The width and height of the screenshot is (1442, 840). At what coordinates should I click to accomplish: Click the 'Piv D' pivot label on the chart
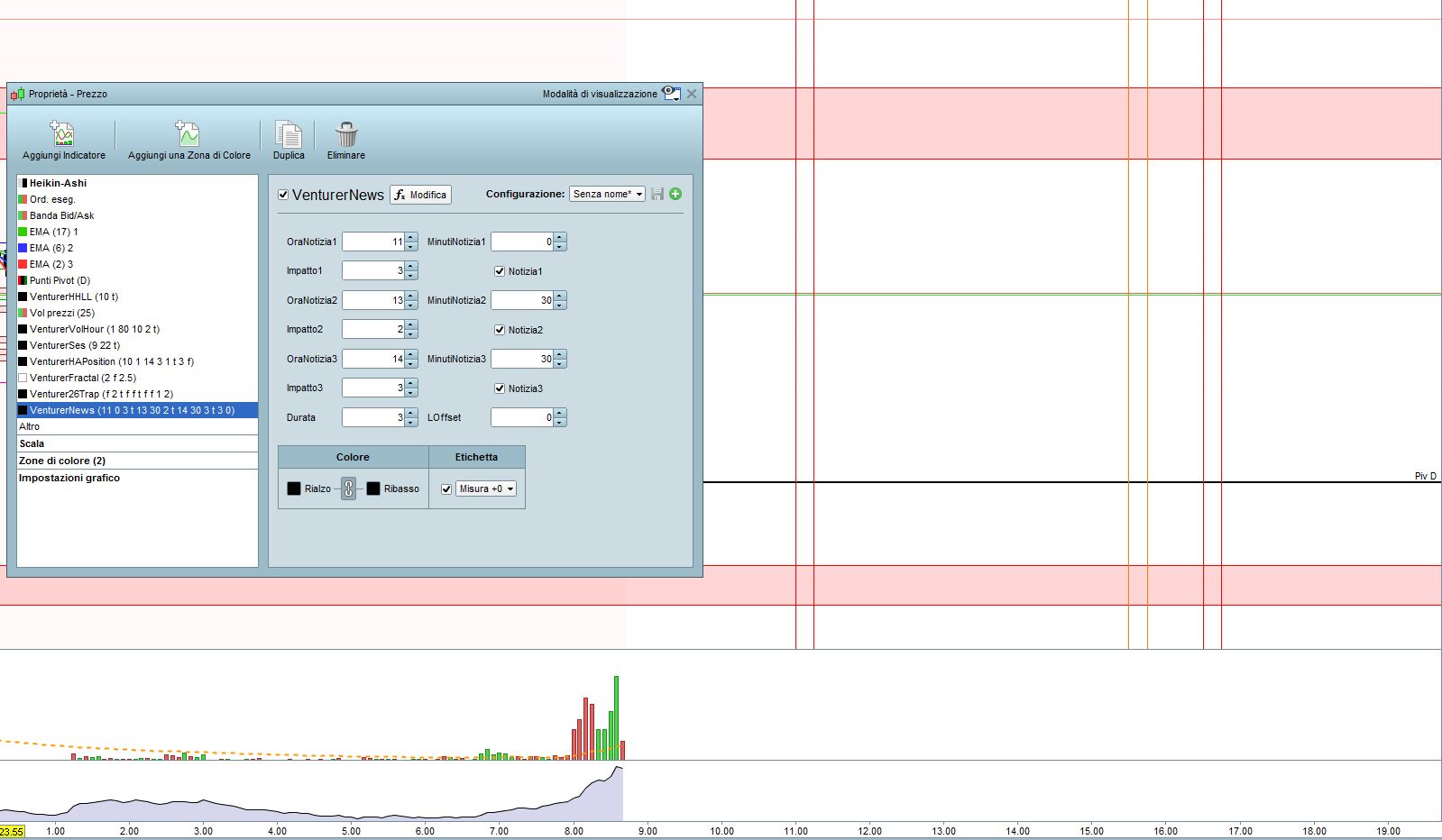(1426, 476)
